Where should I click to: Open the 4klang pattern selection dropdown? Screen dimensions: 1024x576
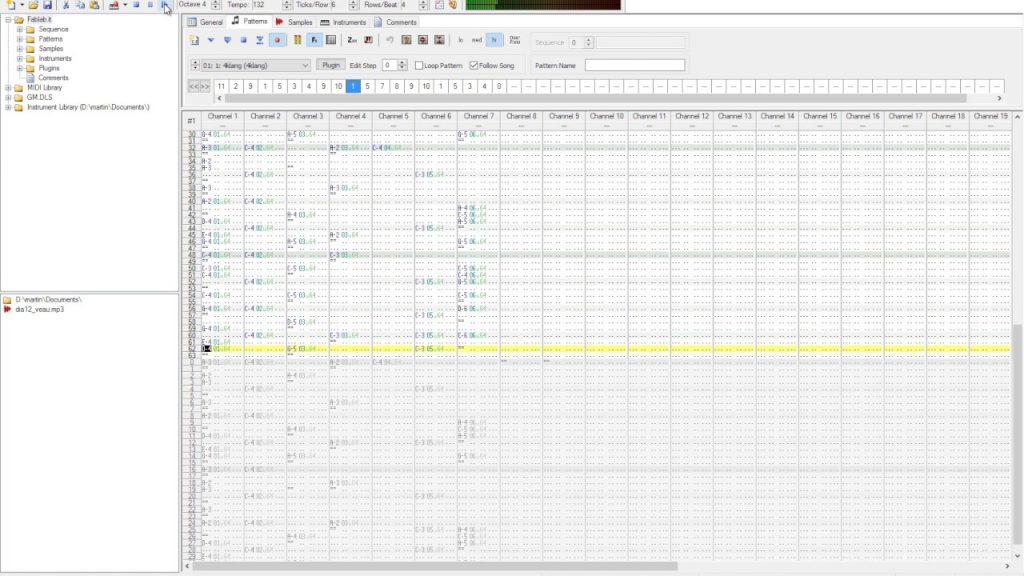coord(303,64)
